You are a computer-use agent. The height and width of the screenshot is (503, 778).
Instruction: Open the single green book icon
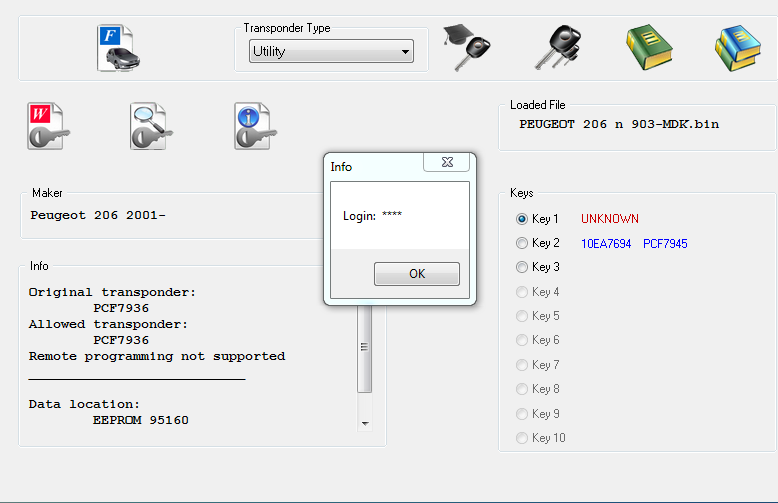pos(649,48)
